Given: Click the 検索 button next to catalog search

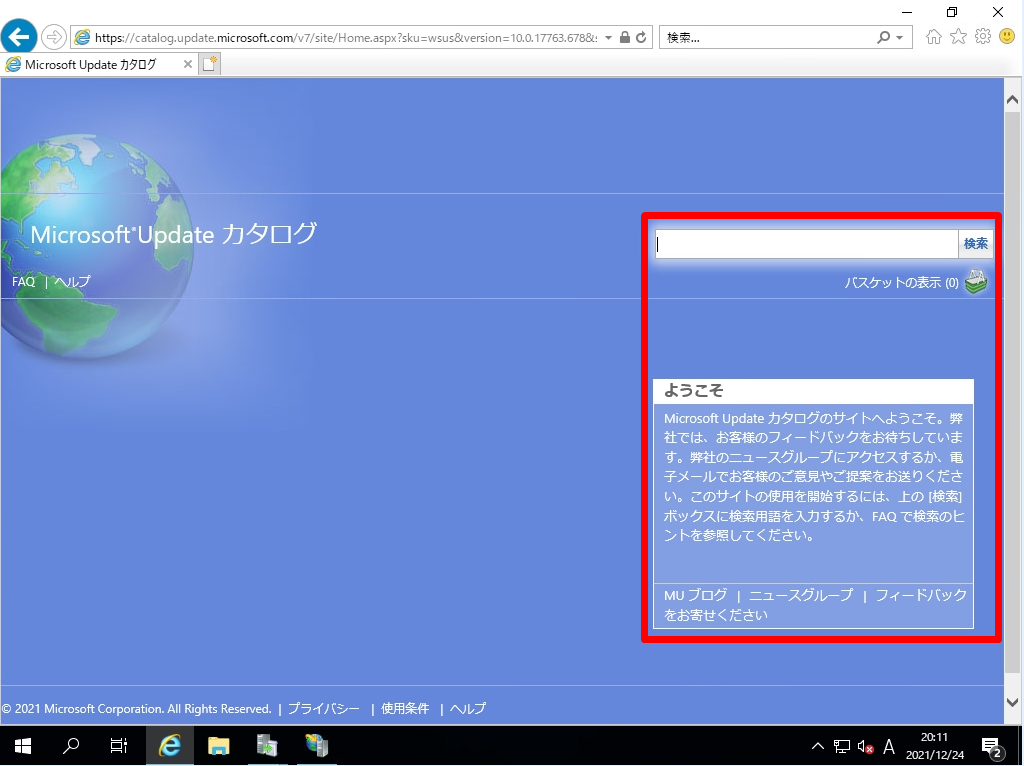Looking at the screenshot, I should (x=976, y=244).
